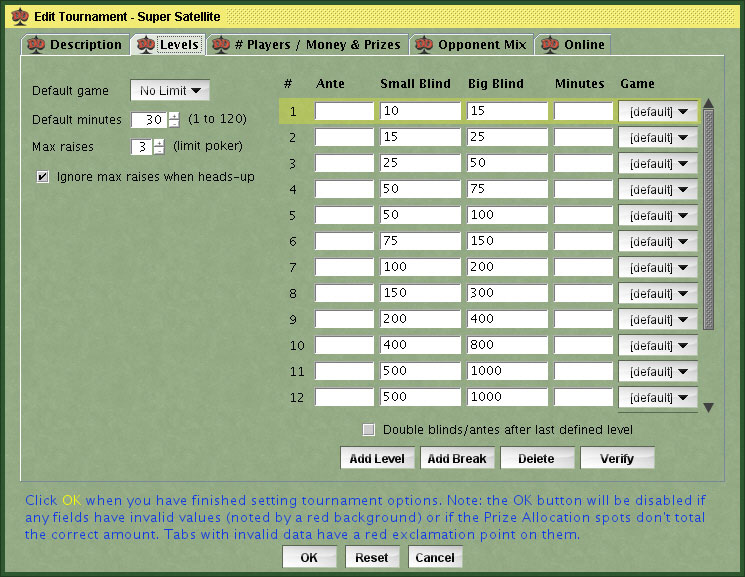Decrease Default minutes with down spinner arrow
The height and width of the screenshot is (577, 745).
tap(173, 124)
